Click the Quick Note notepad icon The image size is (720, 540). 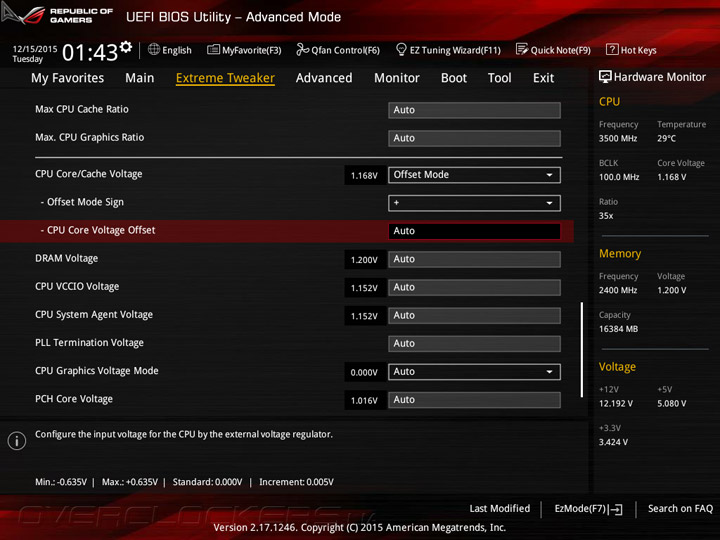click(522, 50)
